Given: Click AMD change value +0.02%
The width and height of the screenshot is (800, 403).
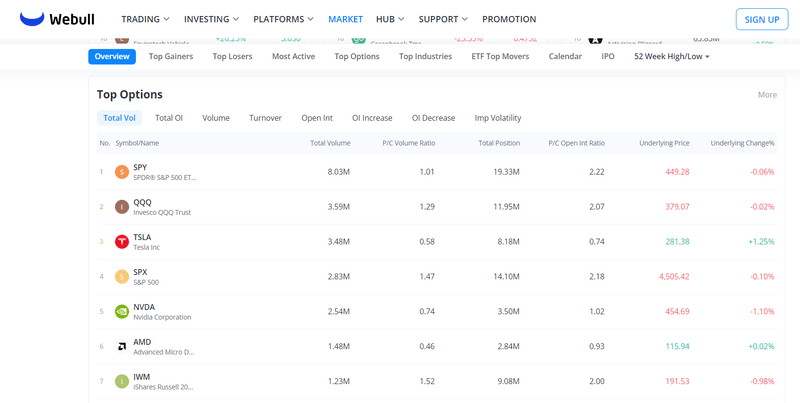Looking at the screenshot, I should coord(761,346).
